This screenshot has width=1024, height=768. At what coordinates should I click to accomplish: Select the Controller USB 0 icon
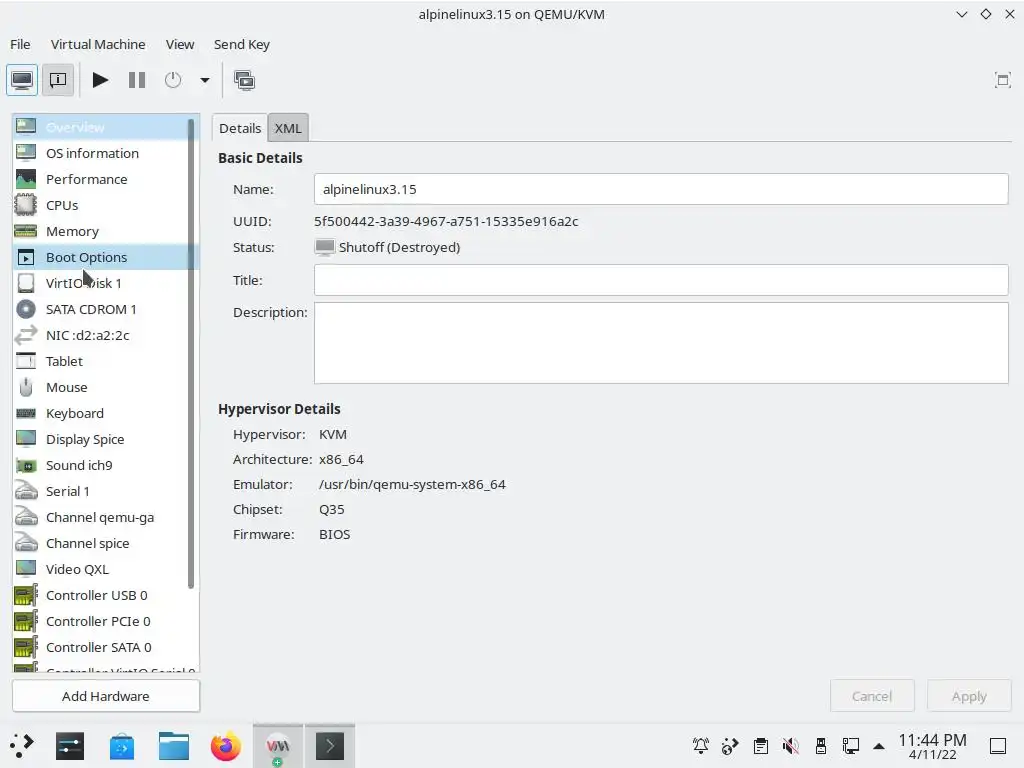point(26,595)
